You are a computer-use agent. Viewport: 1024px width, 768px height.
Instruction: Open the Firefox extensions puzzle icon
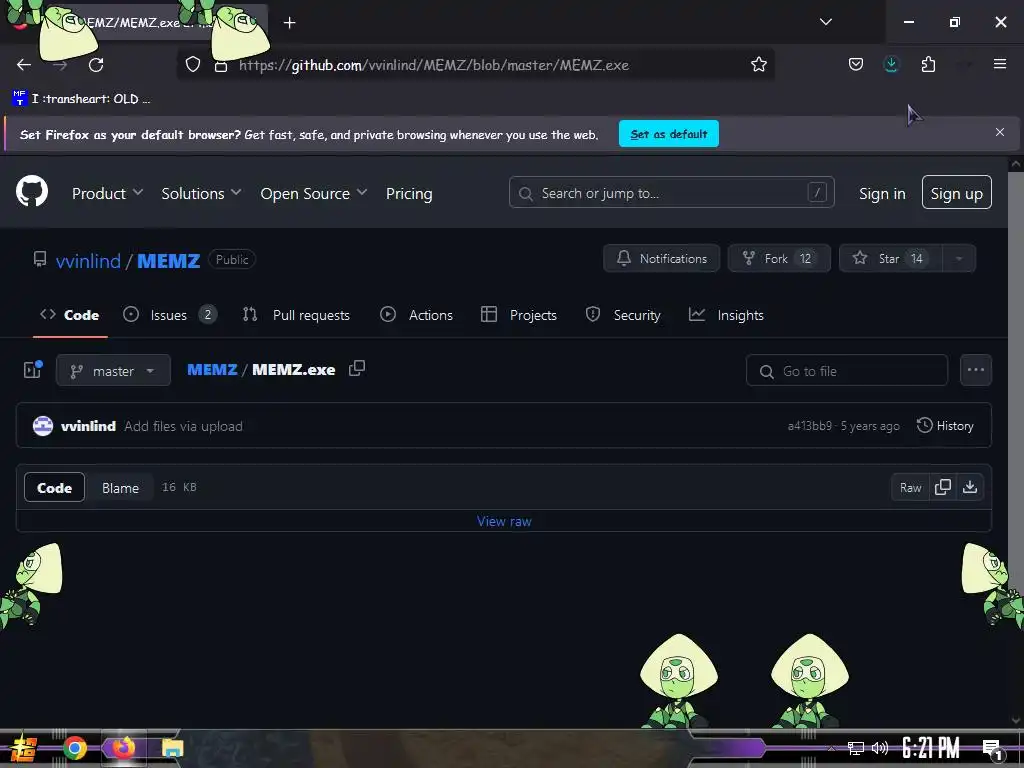928,65
